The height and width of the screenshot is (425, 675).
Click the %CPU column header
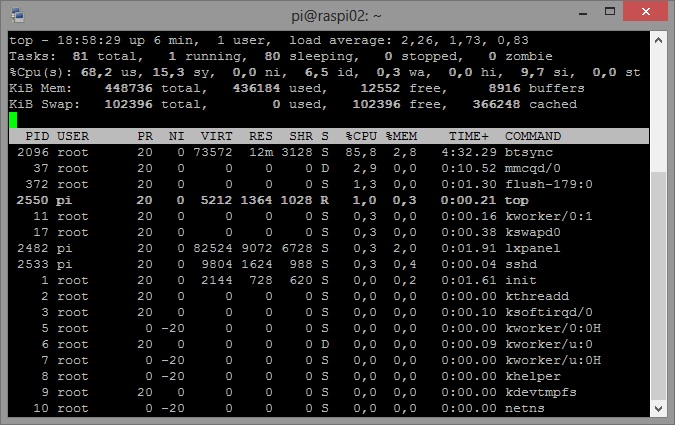tap(361, 136)
